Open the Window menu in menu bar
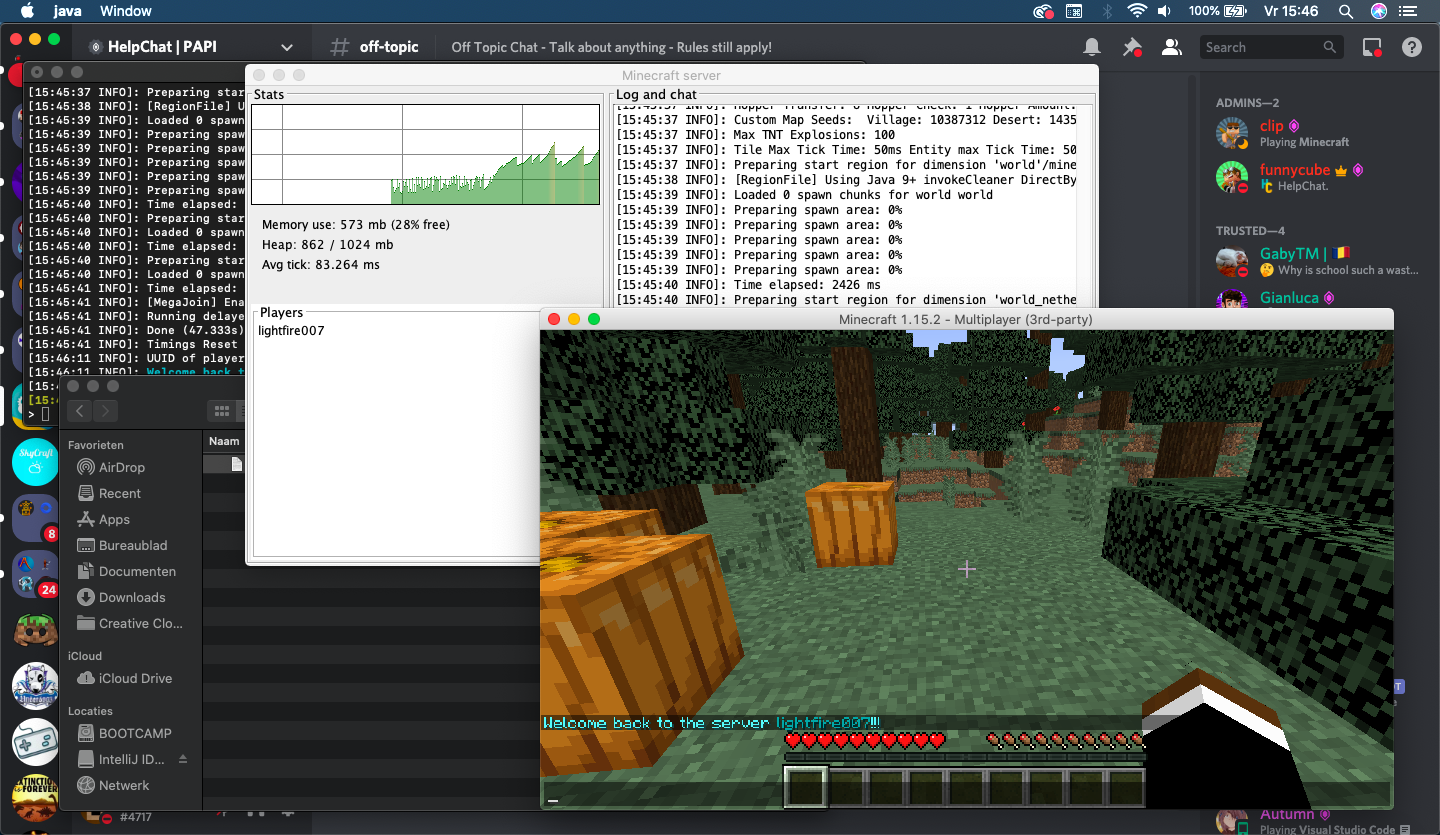The image size is (1440, 835). 126,11
